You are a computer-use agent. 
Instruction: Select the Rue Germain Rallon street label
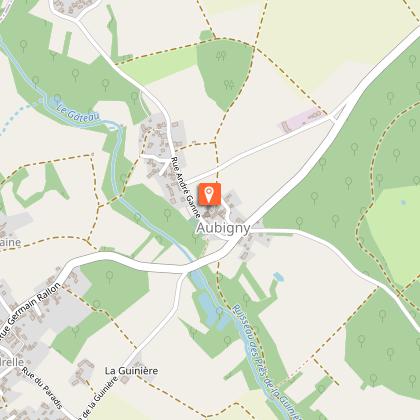tap(30, 311)
